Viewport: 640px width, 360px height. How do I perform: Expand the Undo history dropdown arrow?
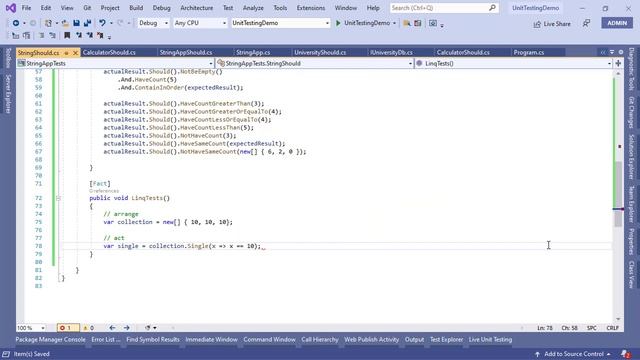111,23
